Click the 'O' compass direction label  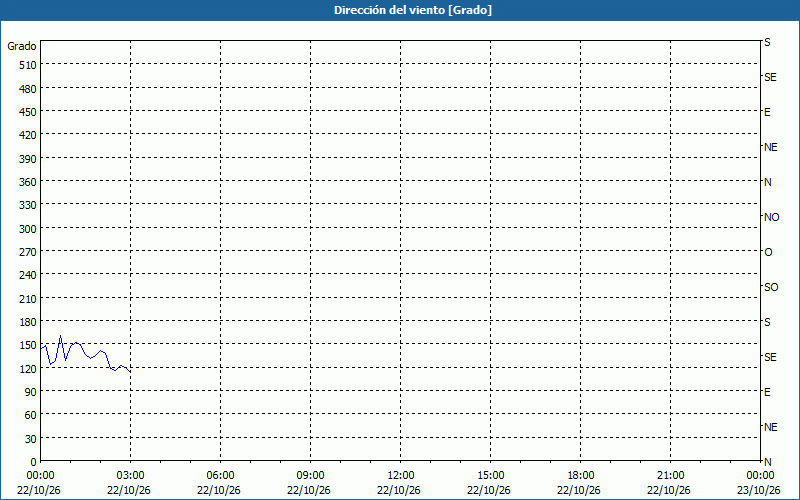click(x=768, y=252)
